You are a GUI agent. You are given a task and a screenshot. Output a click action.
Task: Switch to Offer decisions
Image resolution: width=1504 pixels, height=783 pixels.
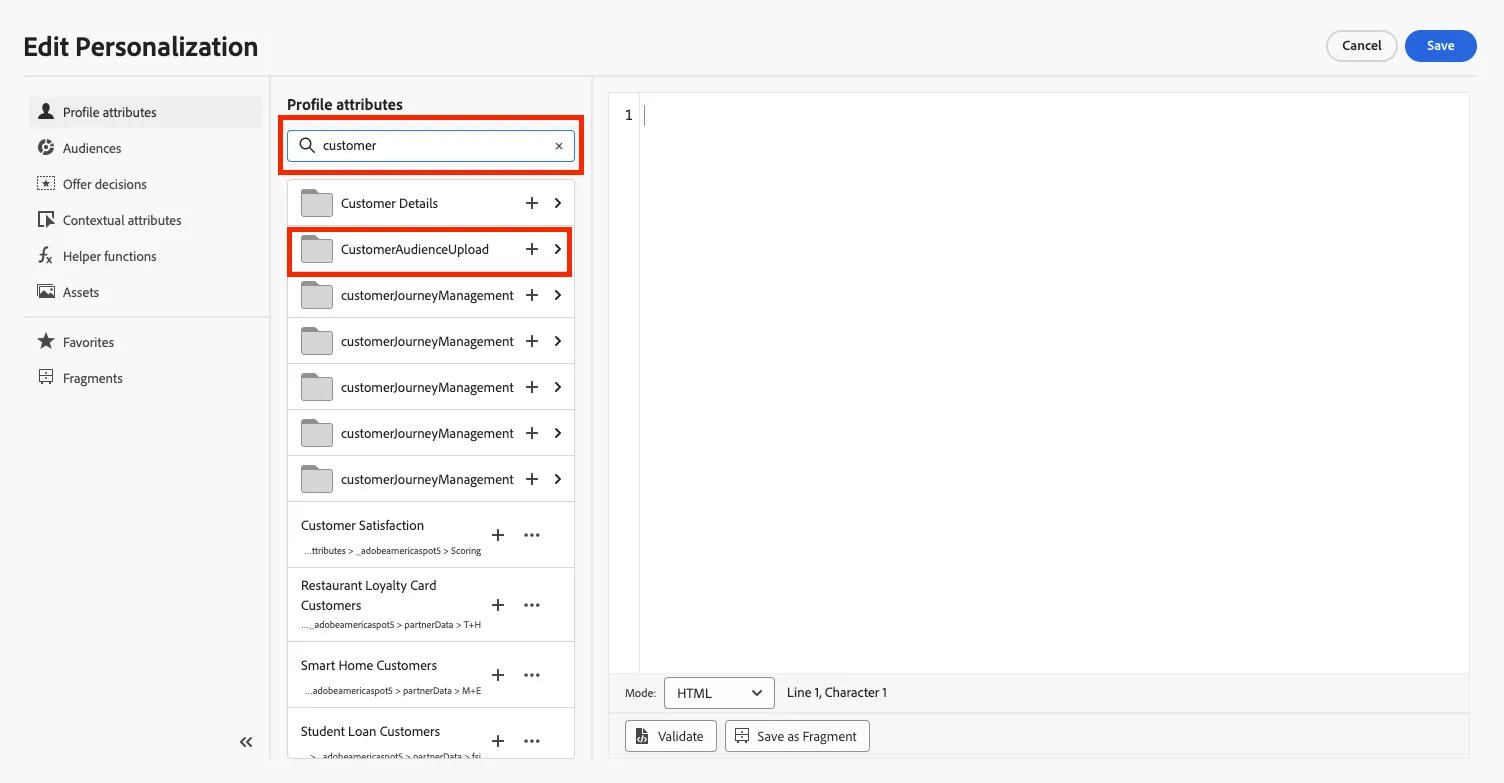[146, 184]
